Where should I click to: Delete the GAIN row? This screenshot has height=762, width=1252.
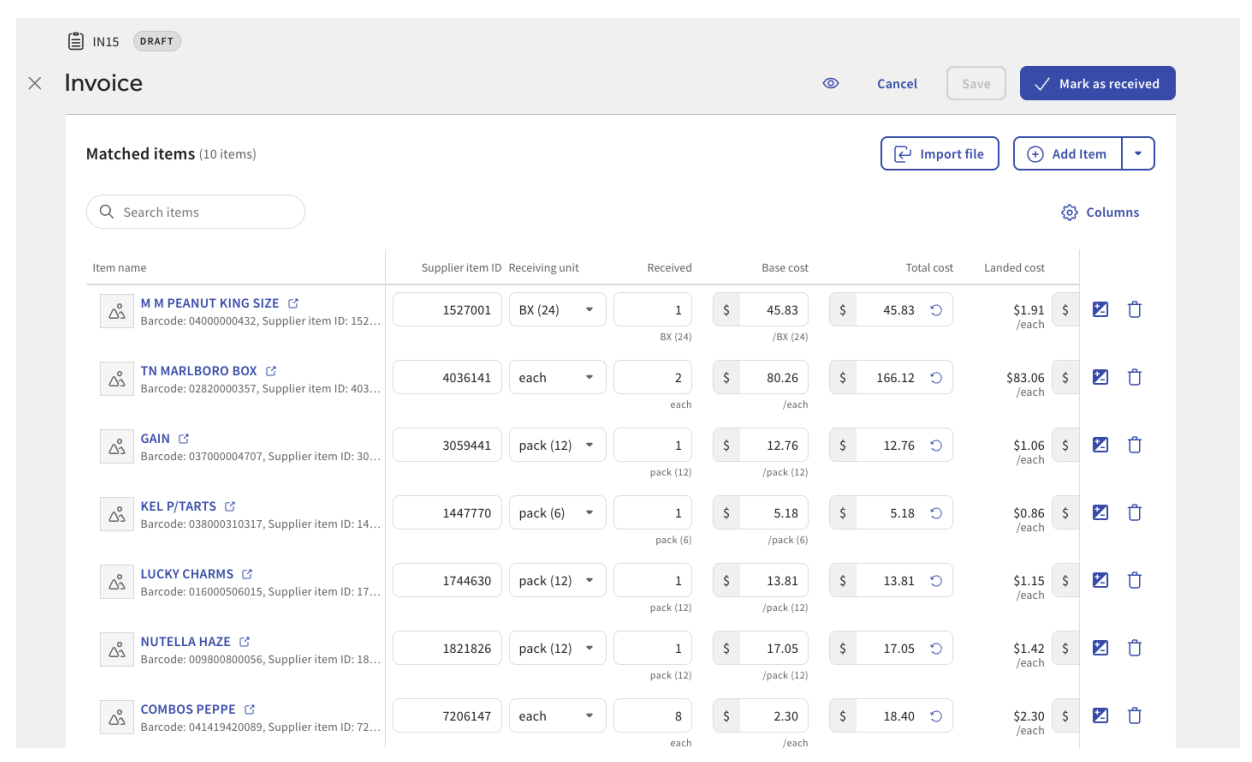[x=1134, y=445]
